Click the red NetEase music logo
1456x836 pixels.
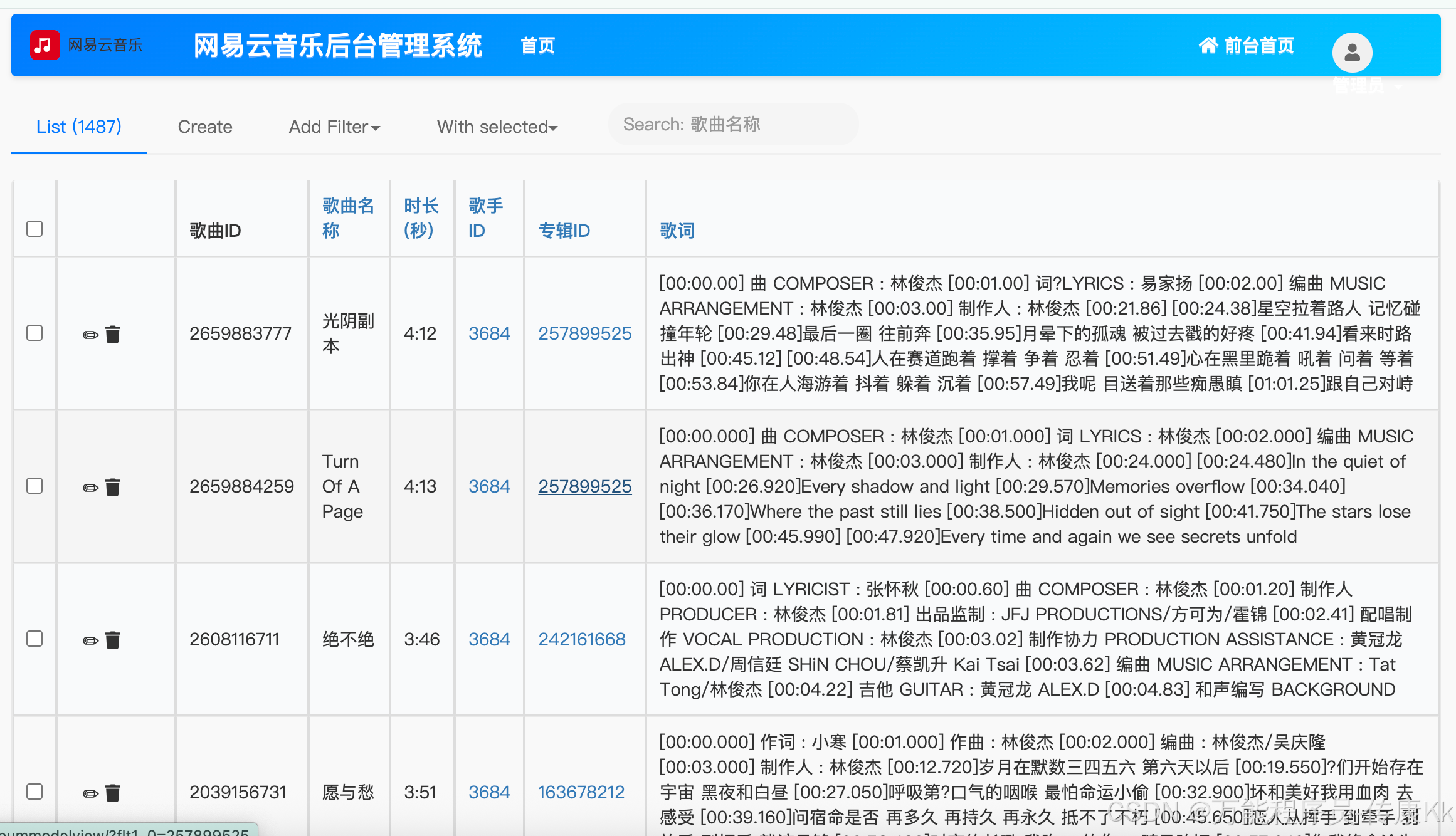click(x=45, y=45)
